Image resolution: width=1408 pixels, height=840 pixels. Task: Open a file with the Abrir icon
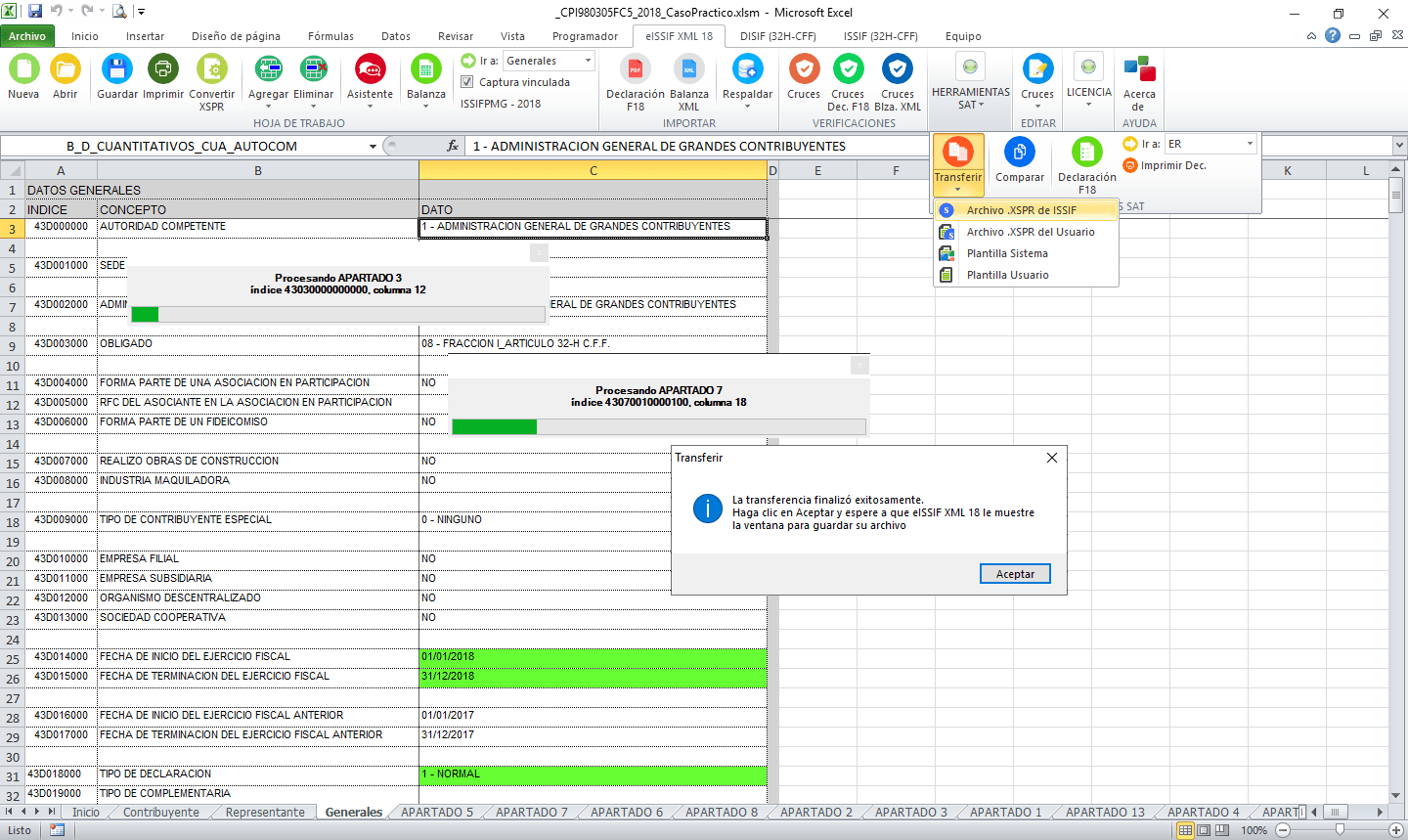[66, 69]
